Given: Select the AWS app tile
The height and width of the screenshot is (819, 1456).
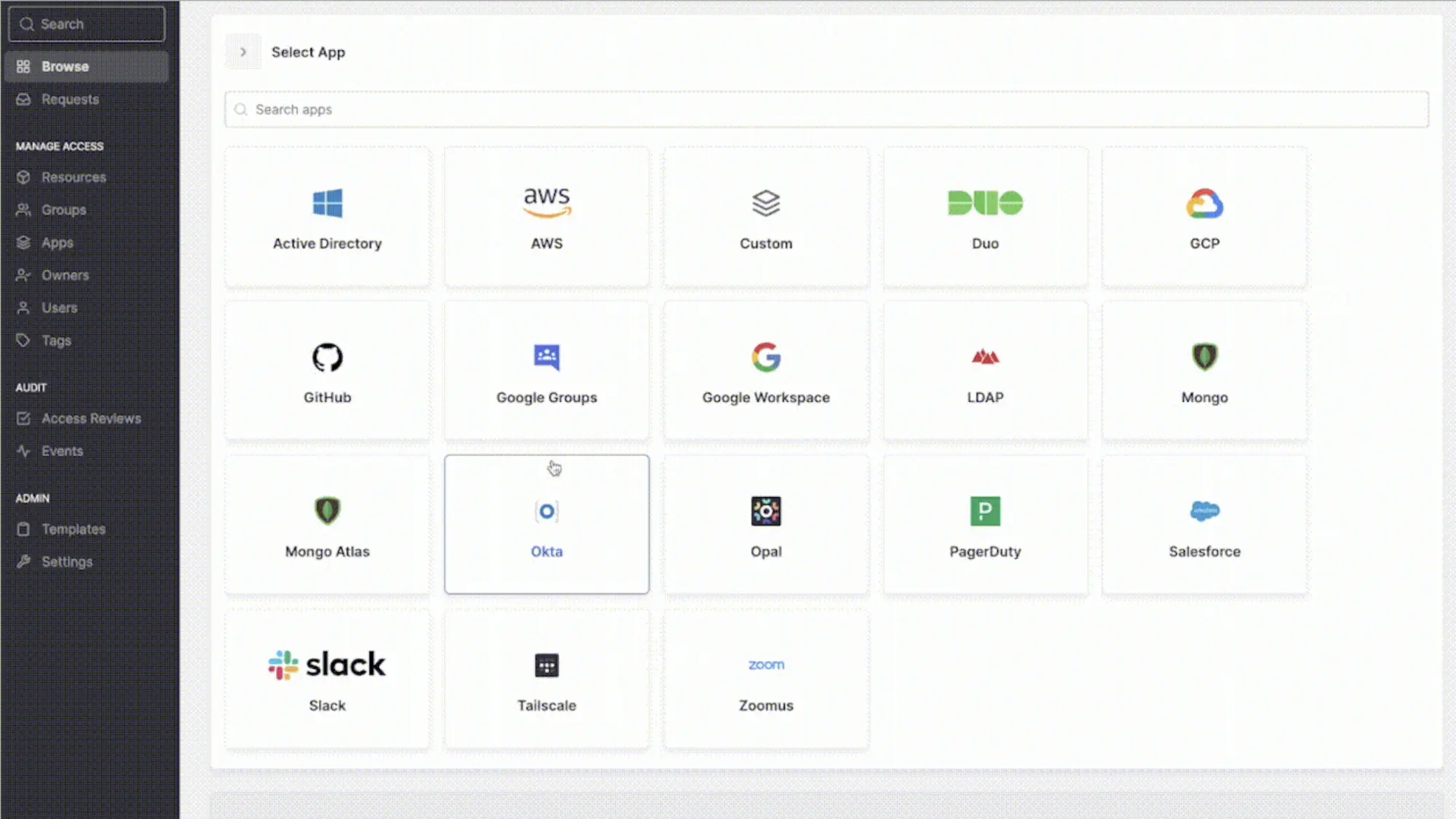Looking at the screenshot, I should (546, 216).
